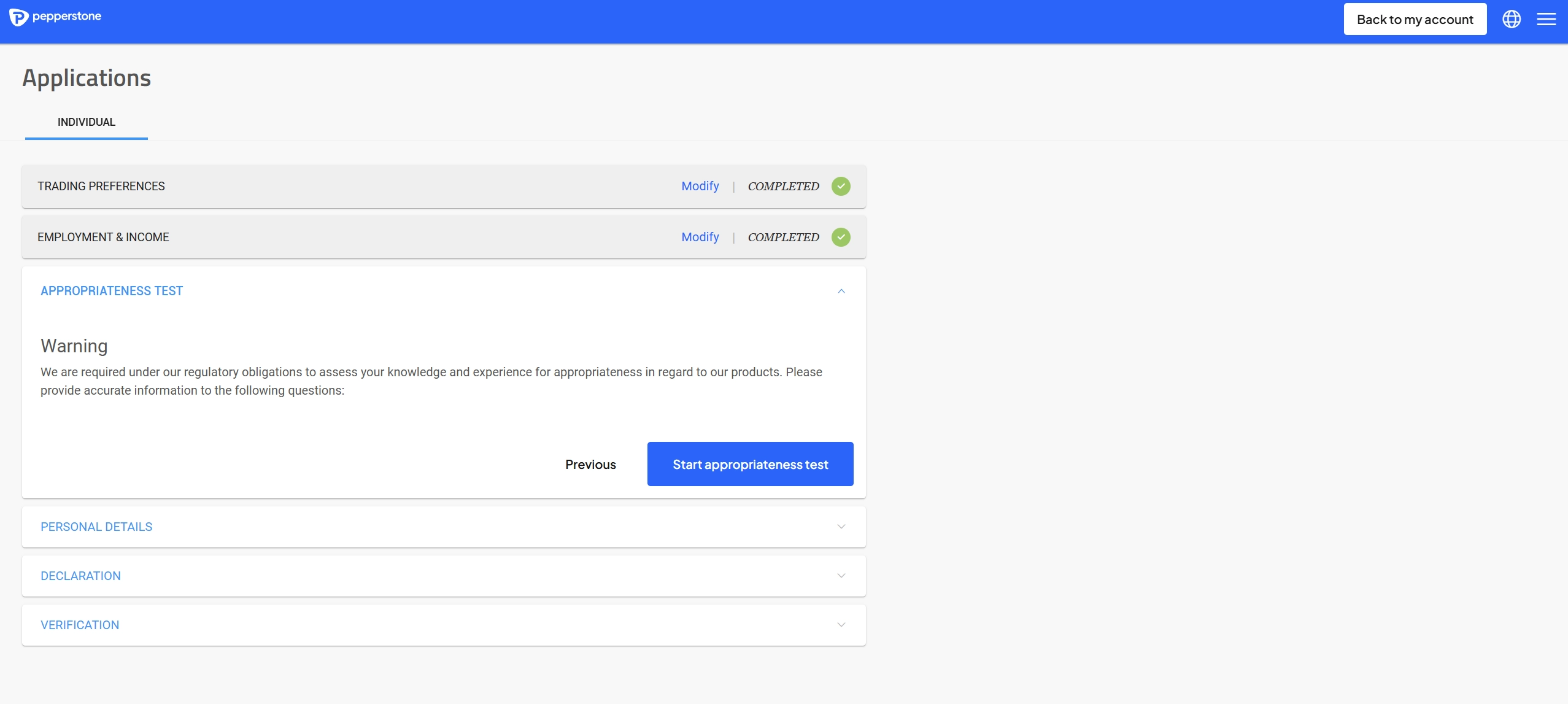Collapse the Appropriateness Test section chevron
Image resolution: width=1568 pixels, height=704 pixels.
click(841, 291)
